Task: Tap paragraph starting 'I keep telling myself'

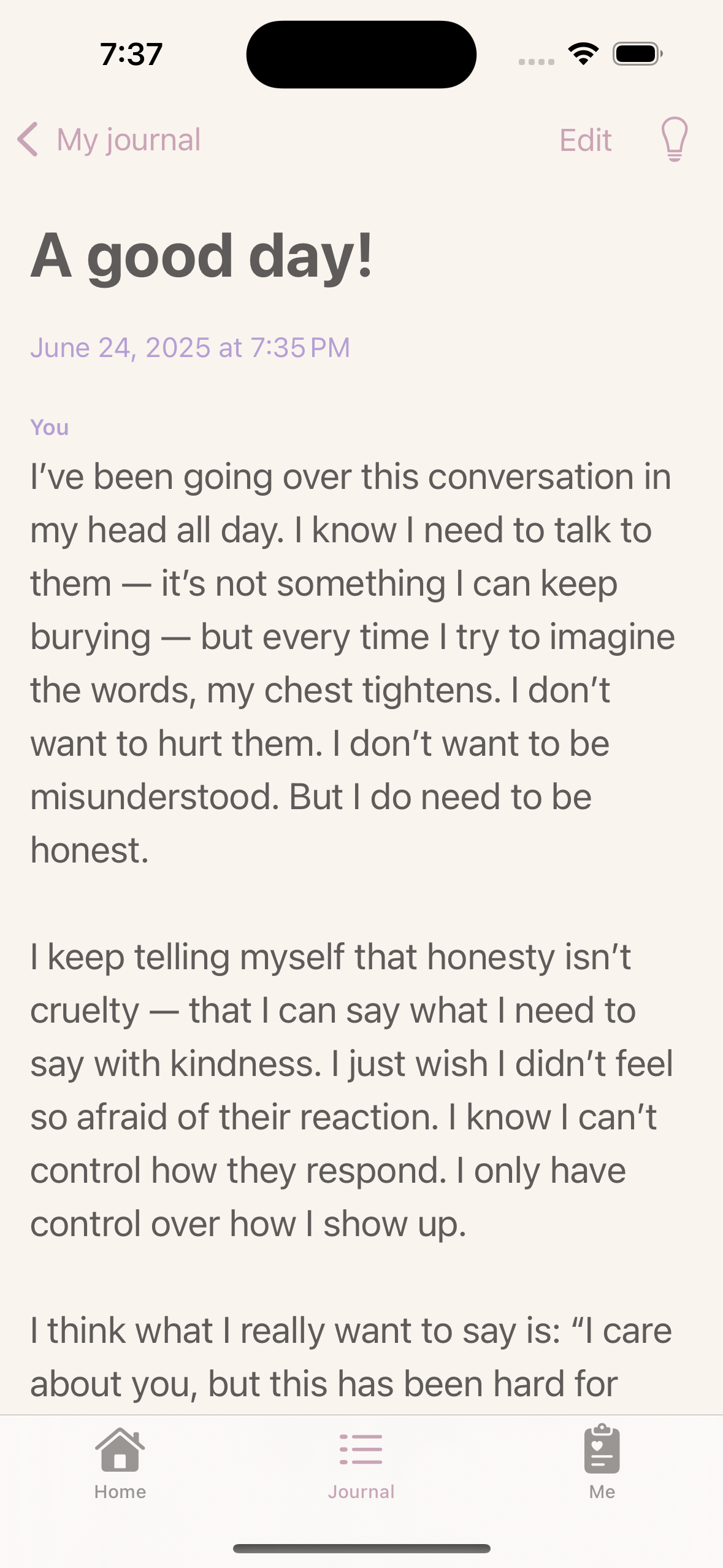Action: tap(352, 1090)
